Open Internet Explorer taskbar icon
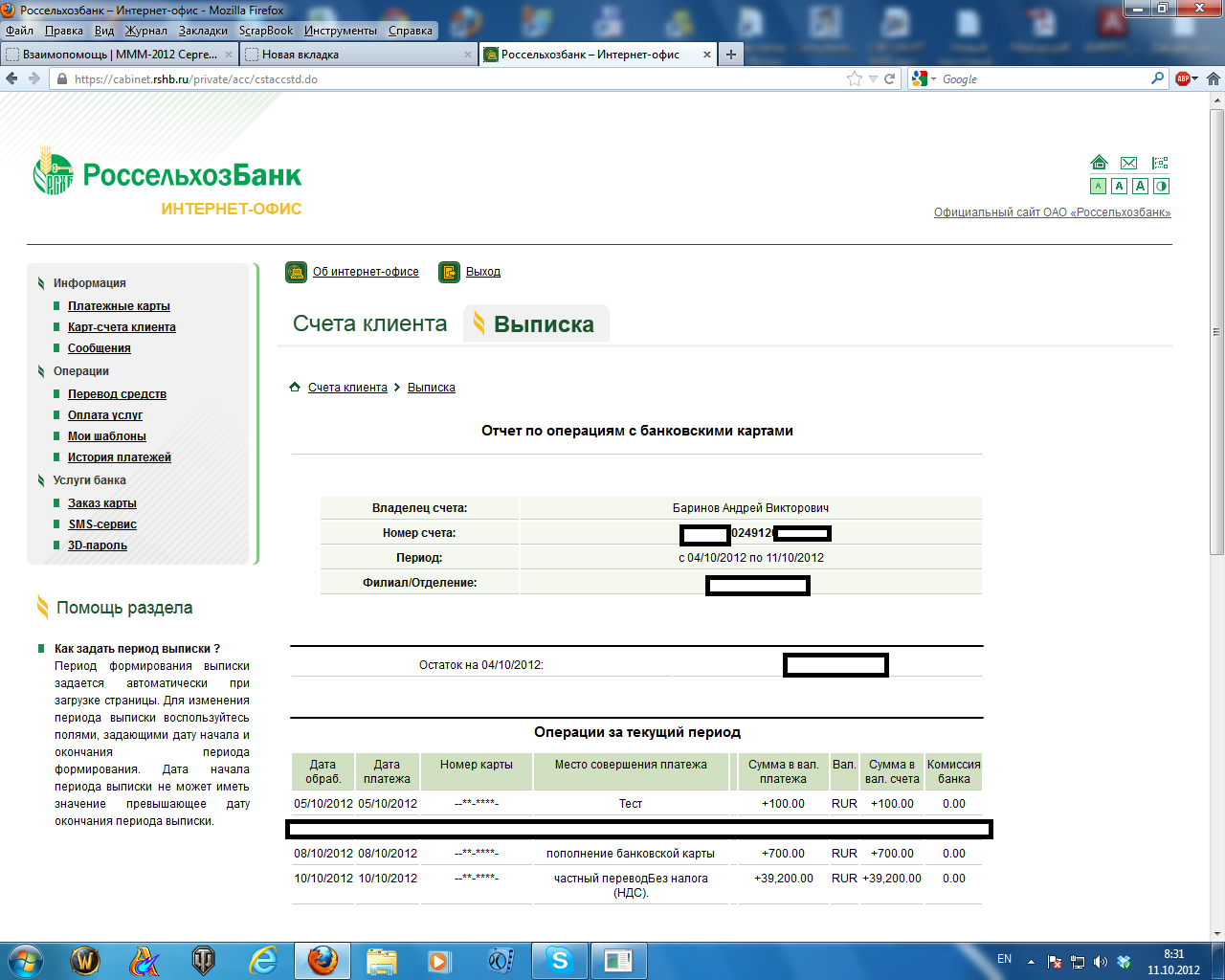Image resolution: width=1225 pixels, height=980 pixels. coord(263,960)
